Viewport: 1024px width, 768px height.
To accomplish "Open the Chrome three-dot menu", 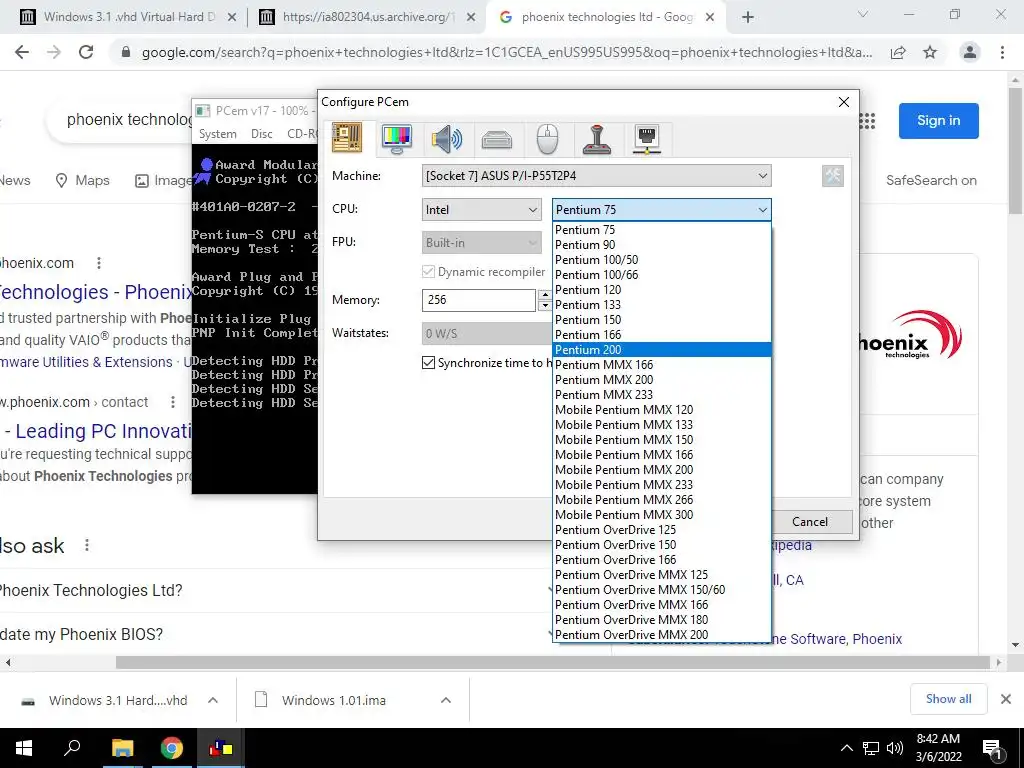I will tap(1002, 52).
